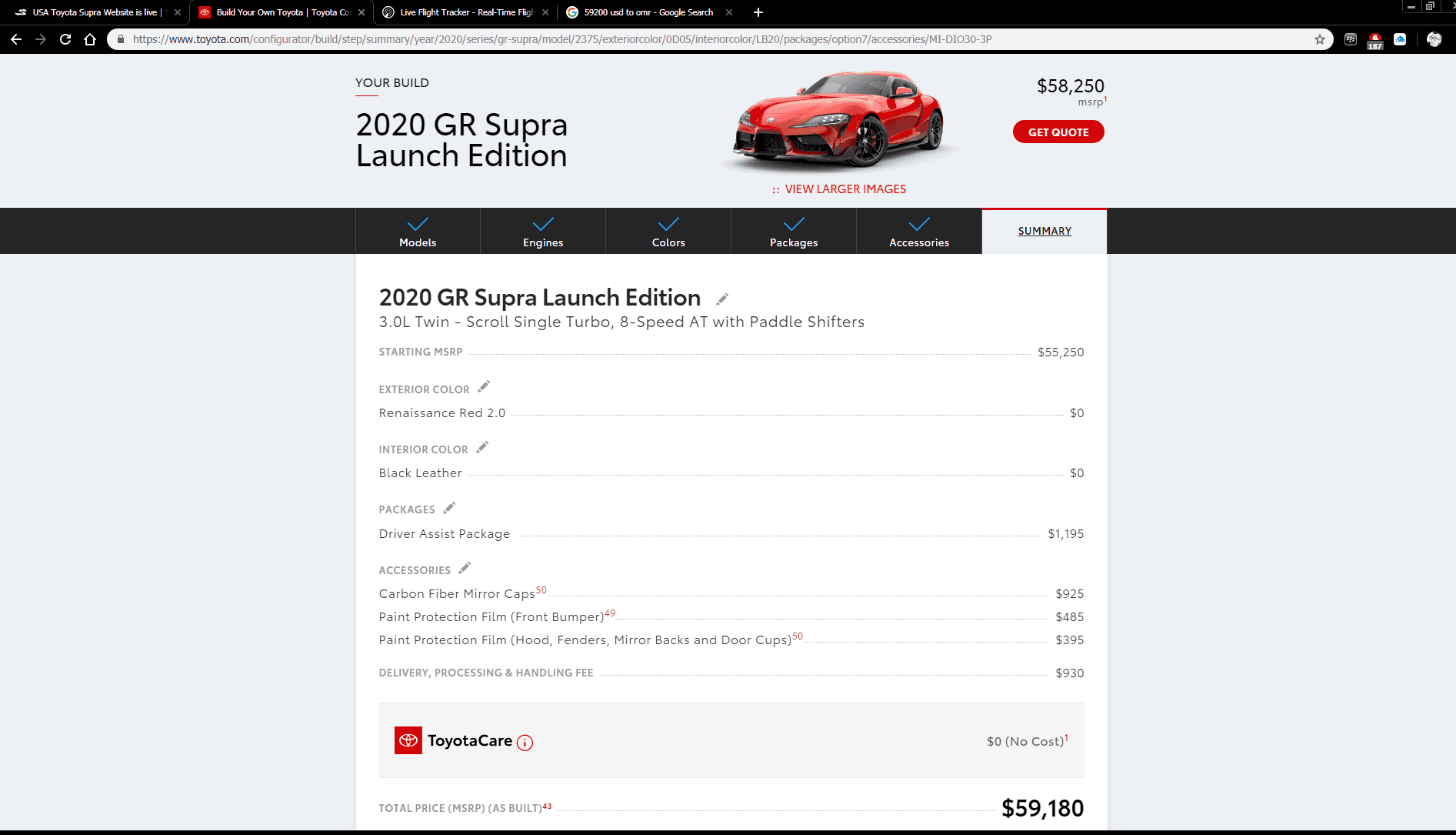Bookmark page with the star icon
The height and width of the screenshot is (835, 1456).
click(x=1320, y=39)
